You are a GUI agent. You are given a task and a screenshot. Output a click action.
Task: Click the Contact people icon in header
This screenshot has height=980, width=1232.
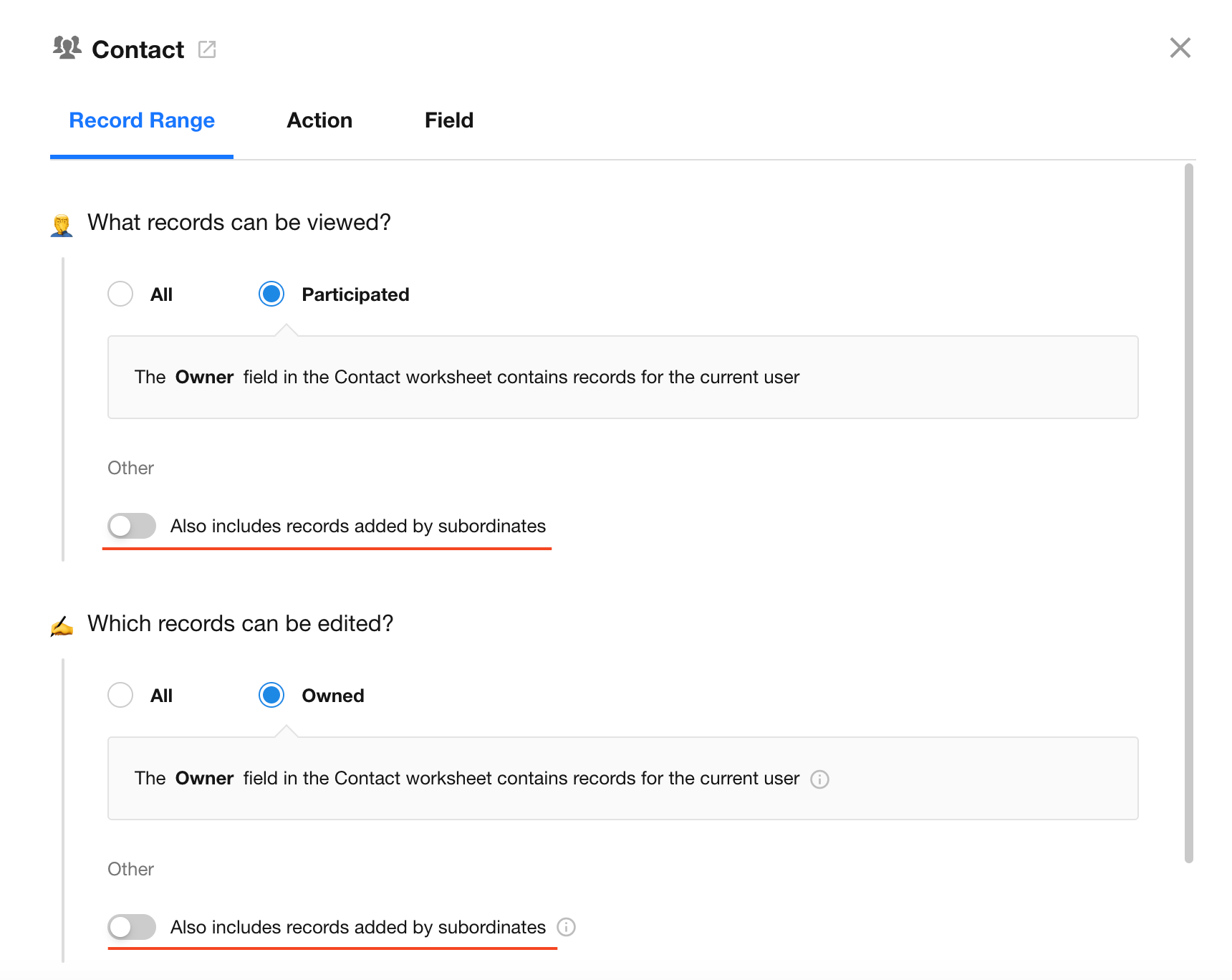click(x=67, y=48)
